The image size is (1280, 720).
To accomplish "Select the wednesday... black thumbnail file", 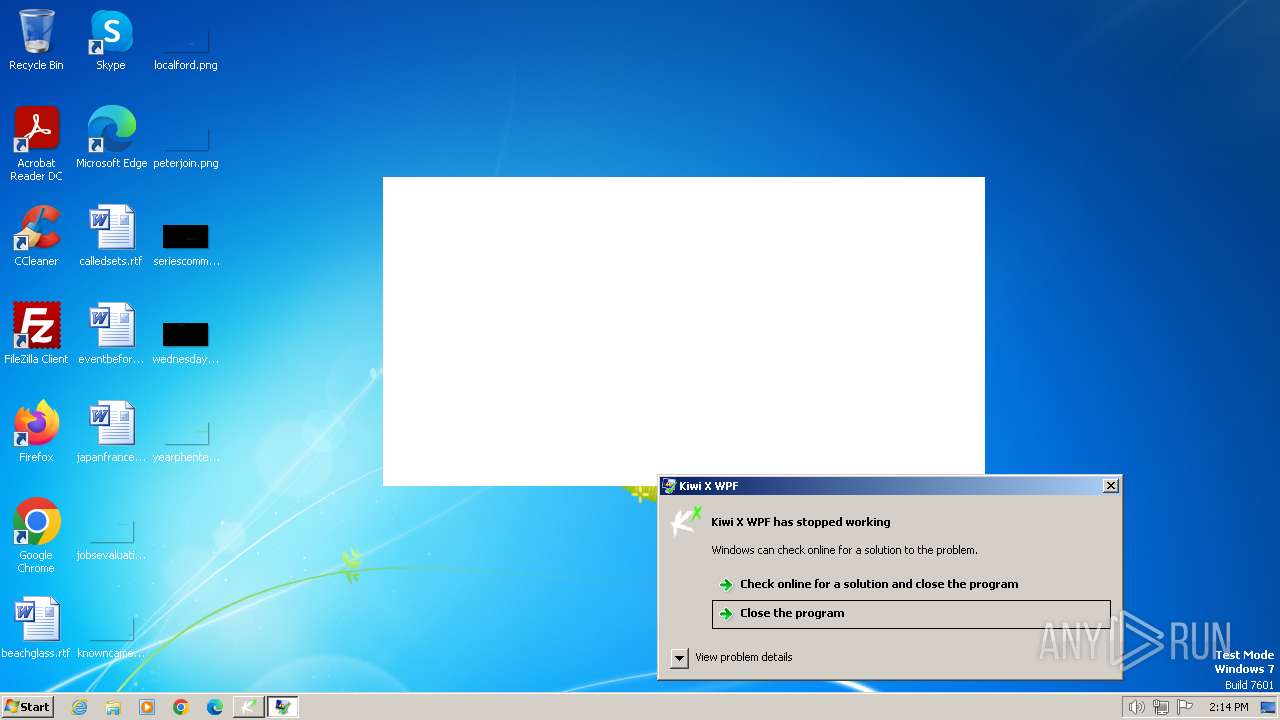I will pos(186,335).
